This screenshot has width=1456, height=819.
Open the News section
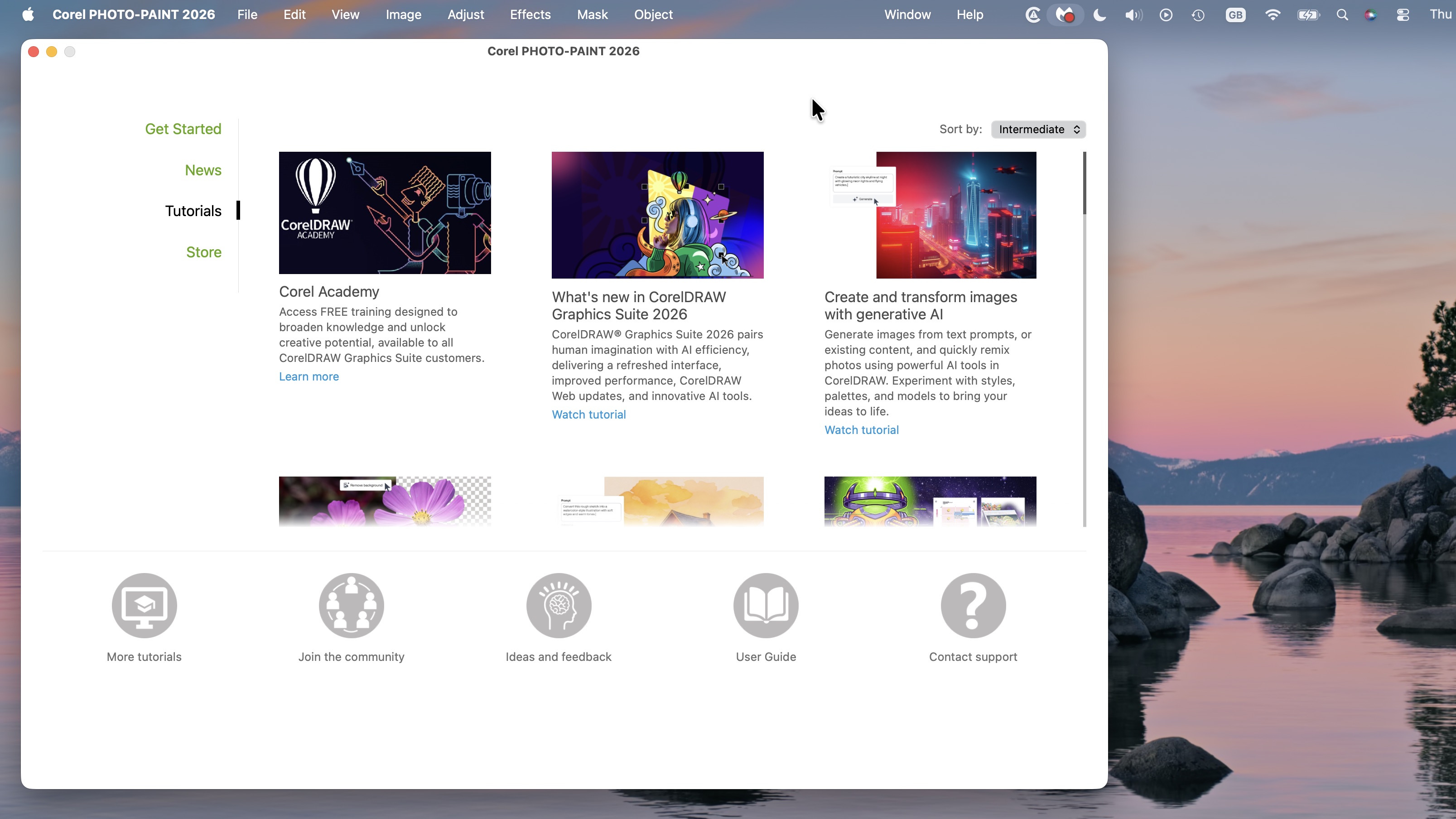pyautogui.click(x=203, y=170)
